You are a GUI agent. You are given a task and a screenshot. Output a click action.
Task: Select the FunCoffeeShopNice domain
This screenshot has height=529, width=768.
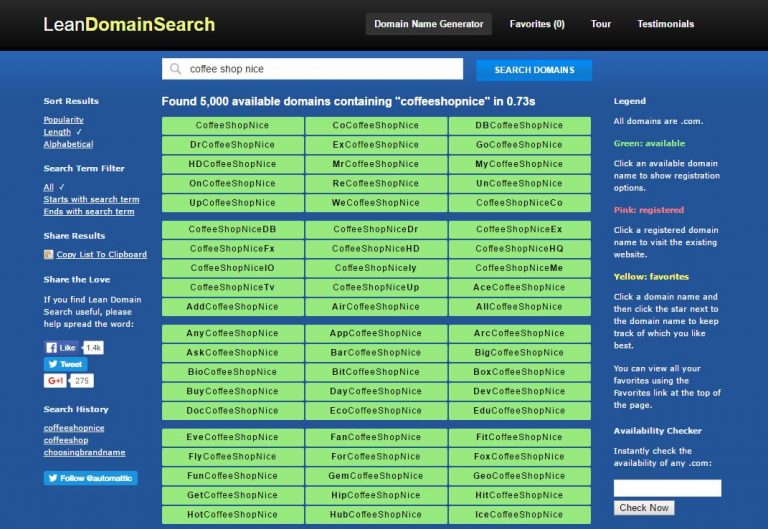pyautogui.click(x=233, y=476)
